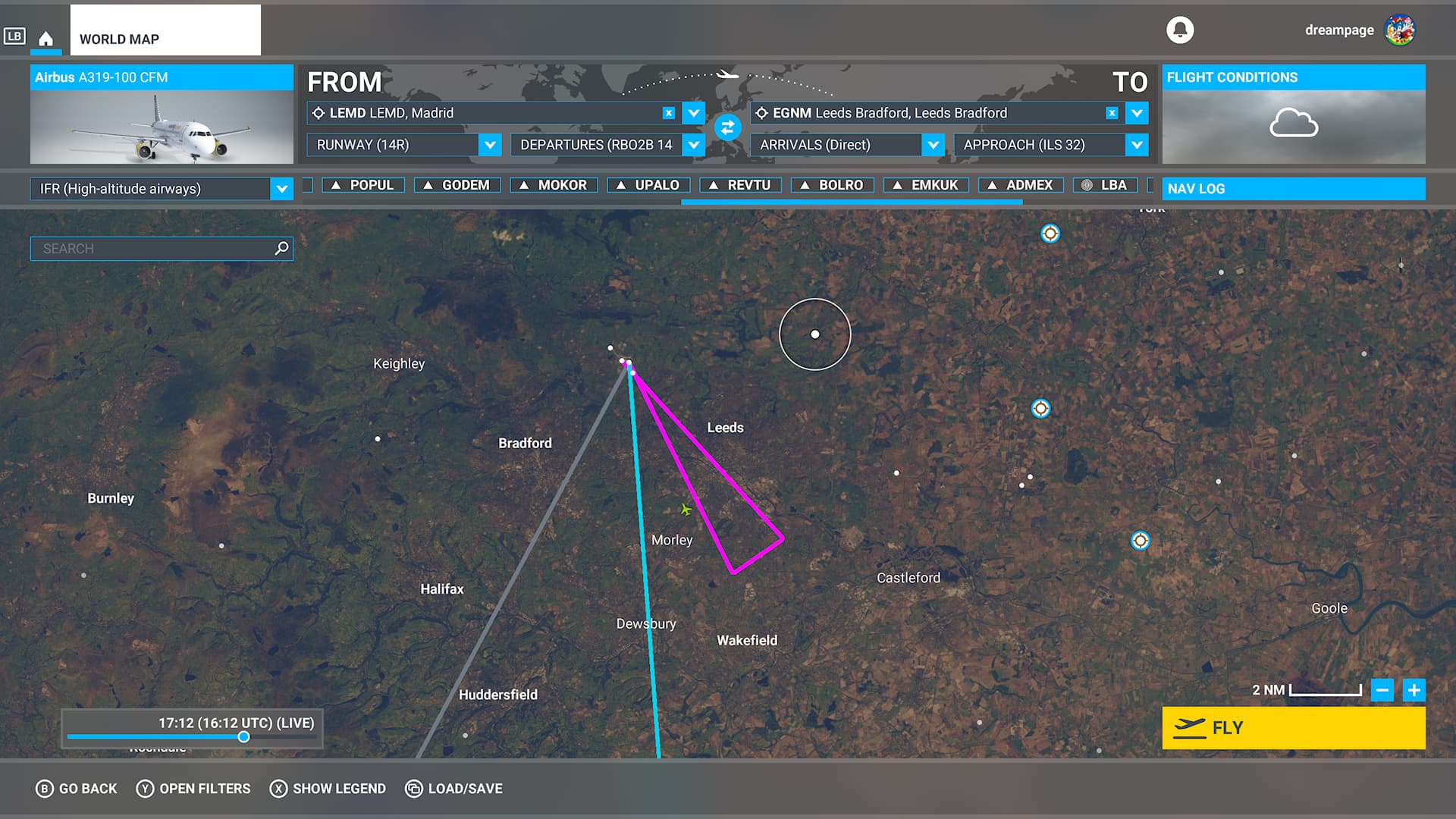
Task: Open the DEPARTURES RBO2B dropdown
Action: (x=693, y=145)
